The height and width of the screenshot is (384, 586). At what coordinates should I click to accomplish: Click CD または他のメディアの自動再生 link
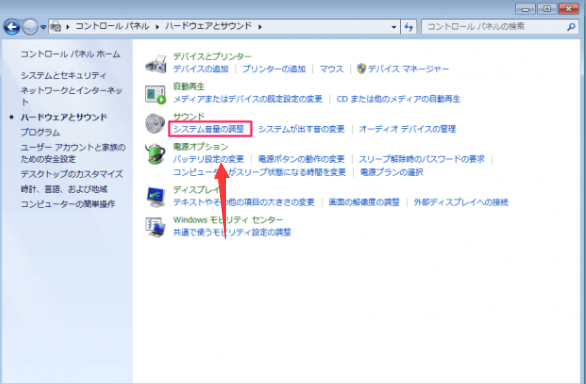pyautogui.click(x=398, y=99)
